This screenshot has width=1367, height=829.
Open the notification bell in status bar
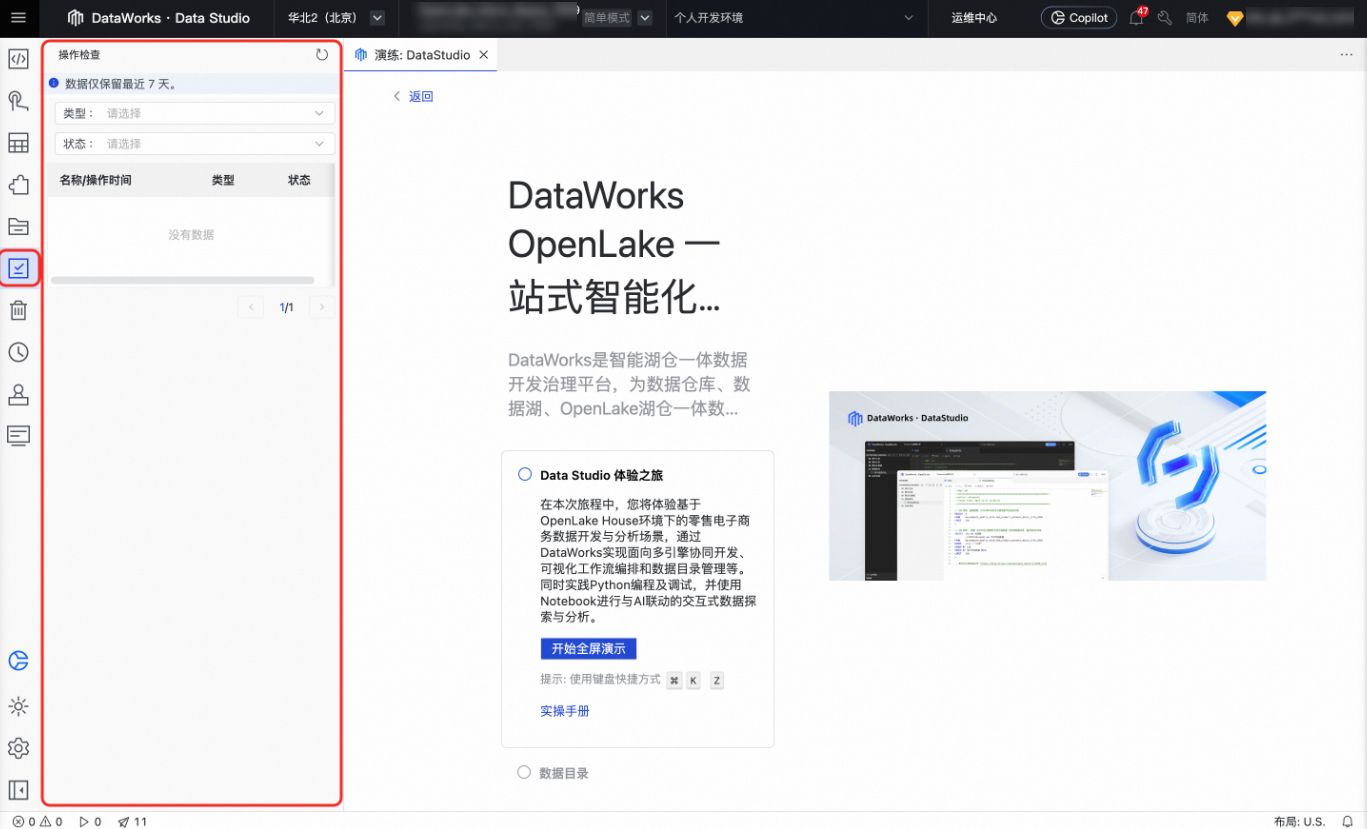coord(1347,822)
